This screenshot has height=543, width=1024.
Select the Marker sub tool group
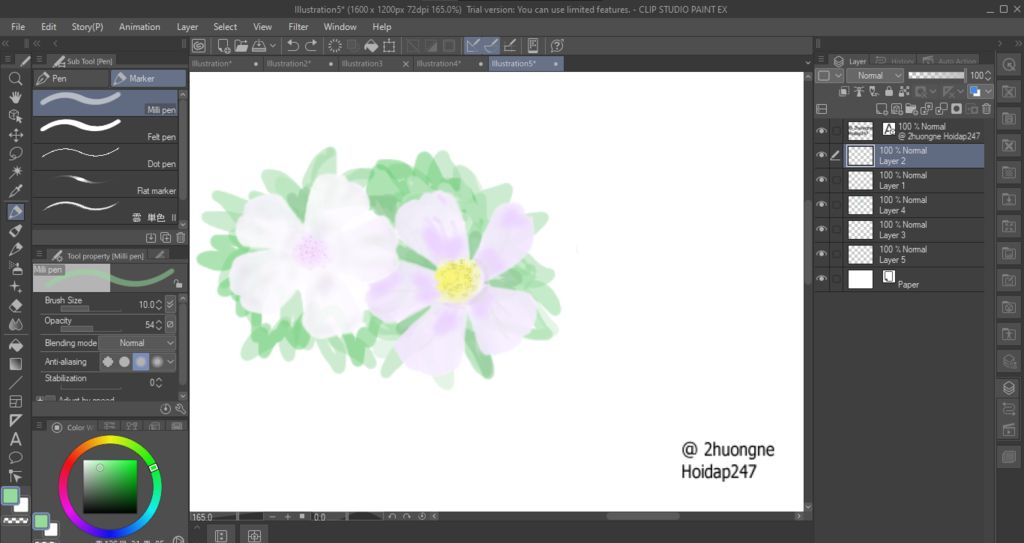pyautogui.click(x=148, y=78)
